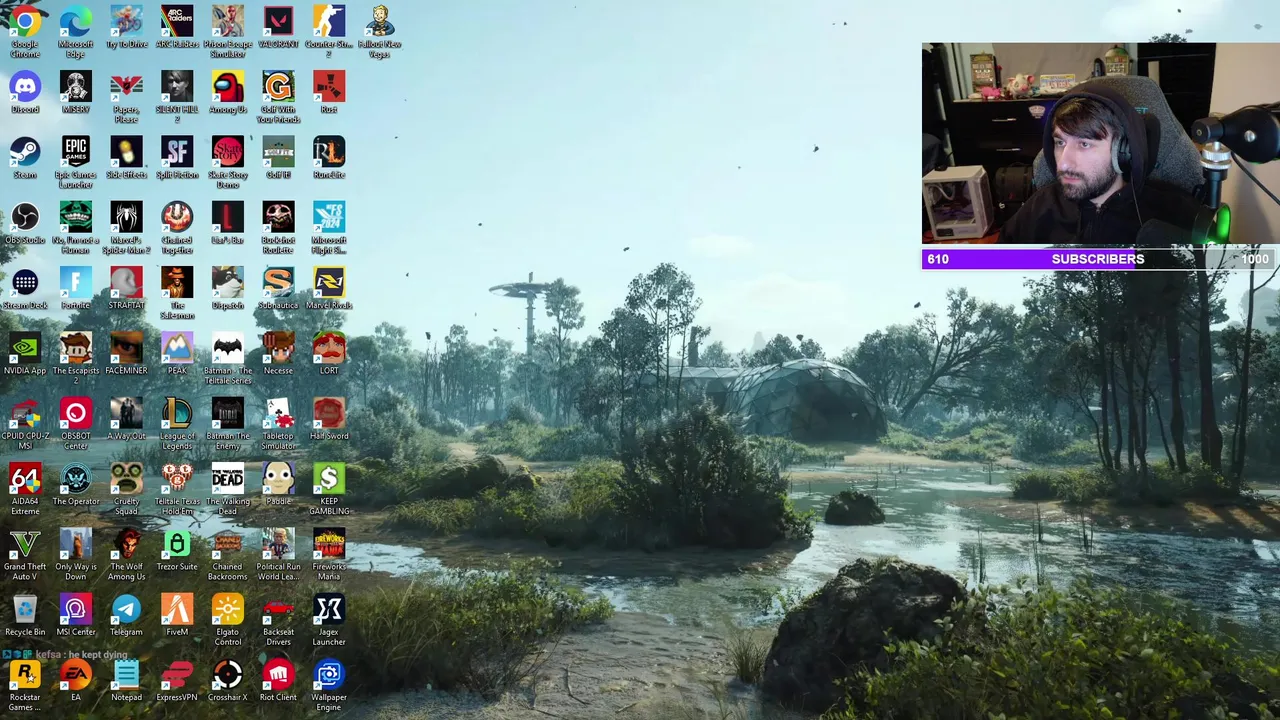The image size is (1280, 720).
Task: Open Papers, Please shortcut
Action: tap(126, 95)
